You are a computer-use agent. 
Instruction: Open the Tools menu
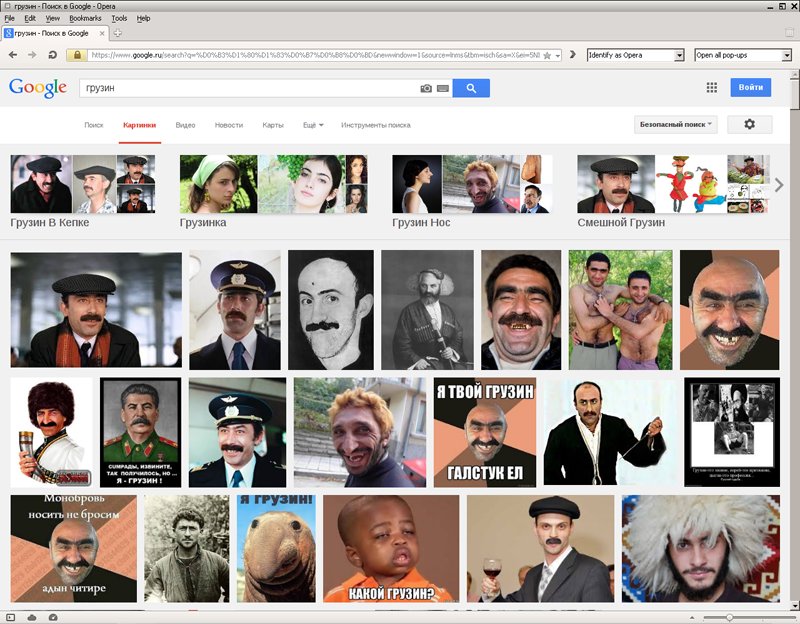pyautogui.click(x=119, y=18)
